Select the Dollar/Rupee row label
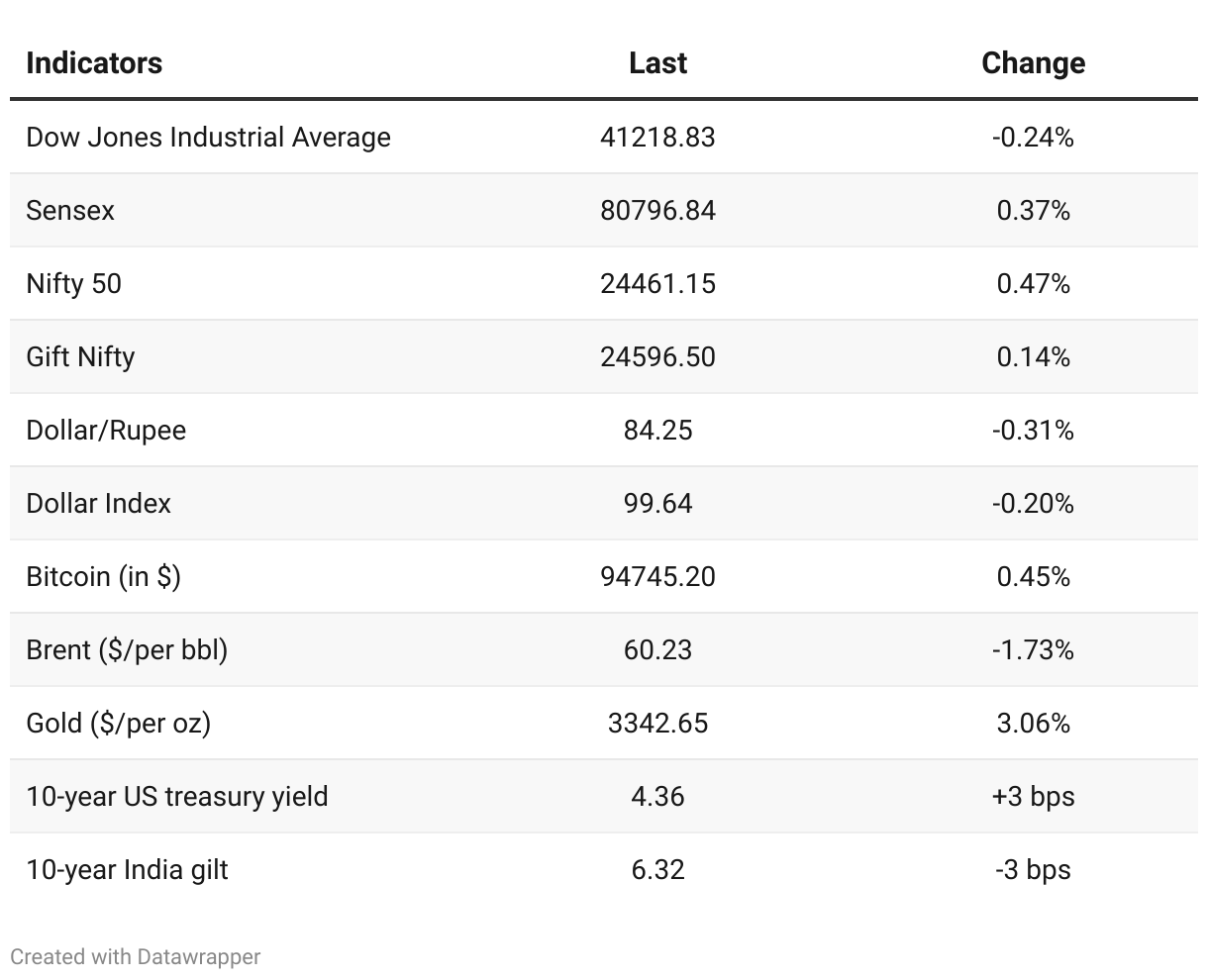1208x980 pixels. coord(106,431)
